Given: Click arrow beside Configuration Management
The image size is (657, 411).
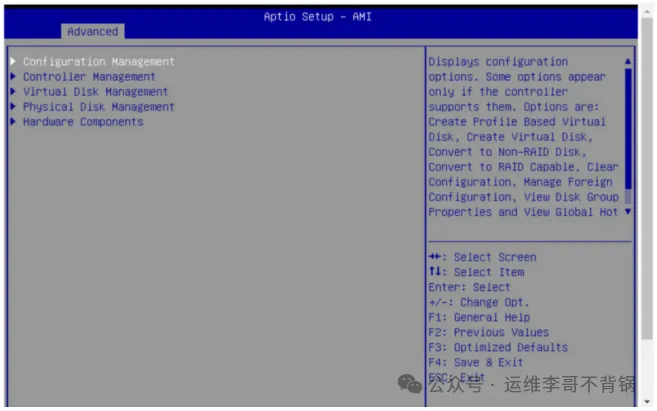Looking at the screenshot, I should click(x=13, y=62).
